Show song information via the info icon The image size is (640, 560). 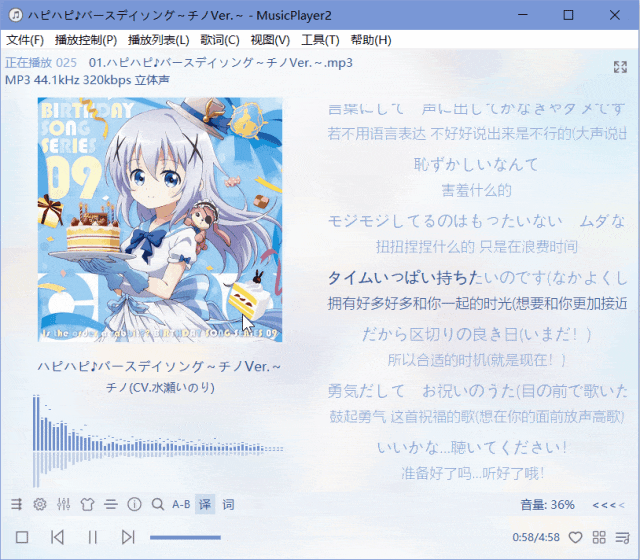(134, 504)
